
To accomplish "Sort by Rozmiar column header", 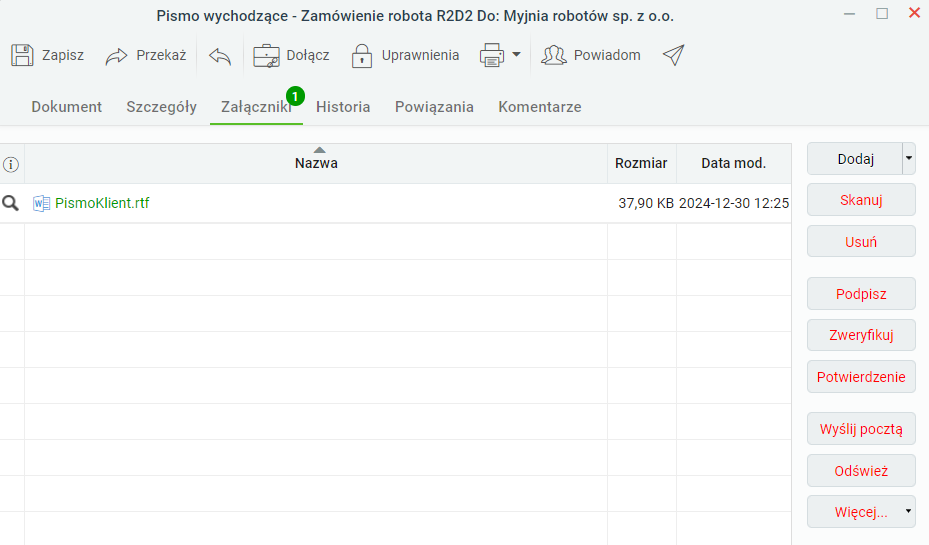I will pos(641,164).
